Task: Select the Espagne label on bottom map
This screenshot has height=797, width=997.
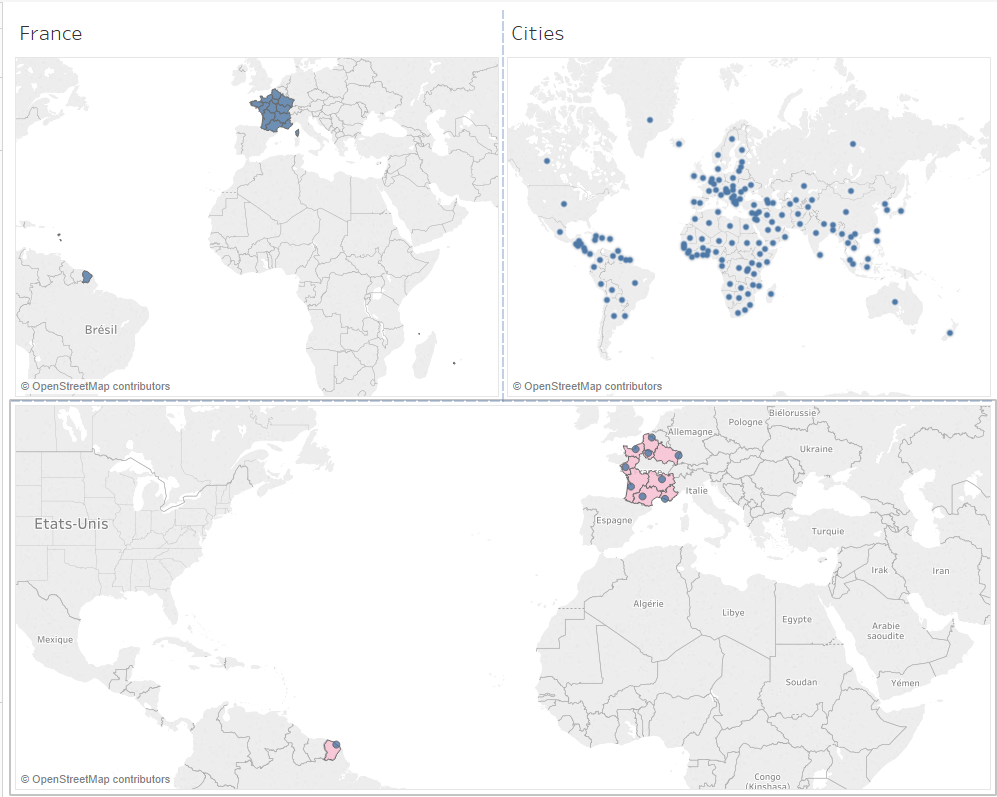Action: tap(616, 520)
